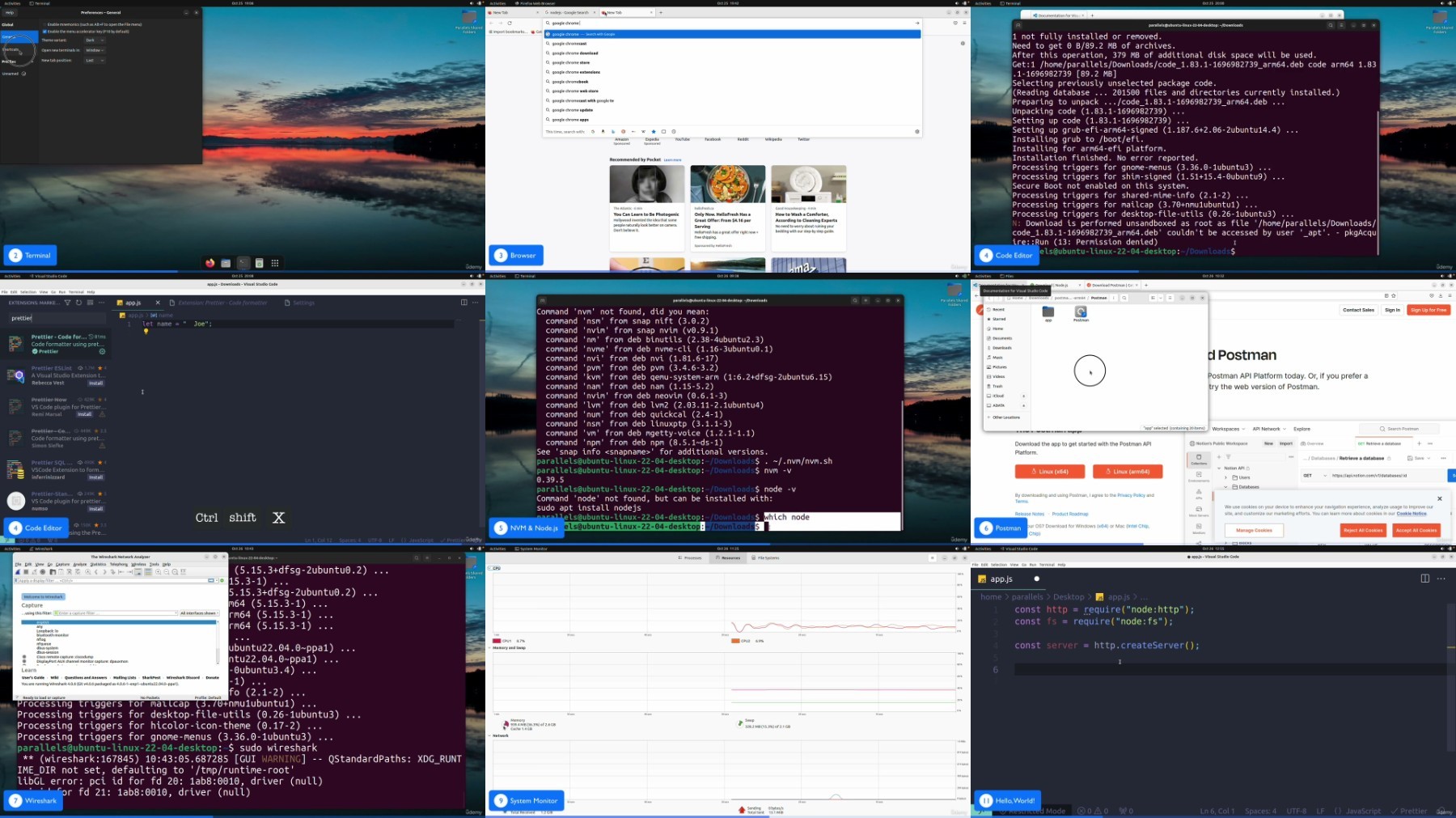The width and height of the screenshot is (1456, 818).
Task: Open a new tab in the Firefox search window
Action: pyautogui.click(x=661, y=12)
